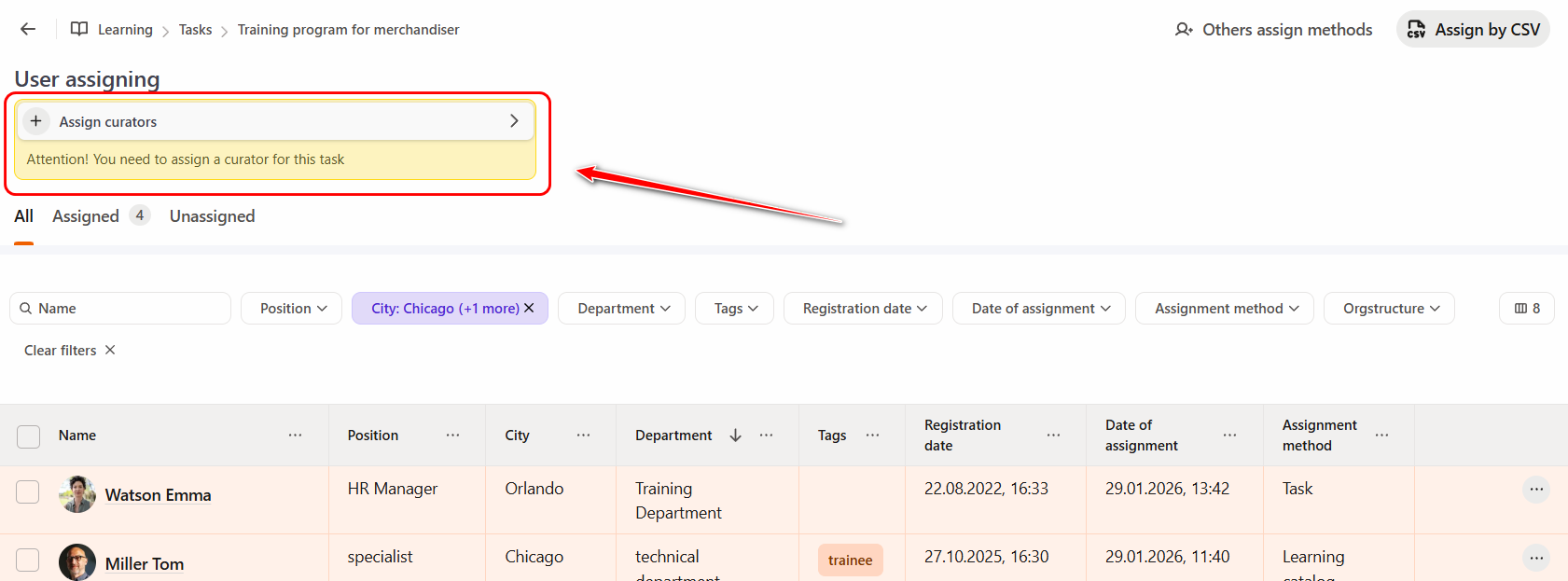The width and height of the screenshot is (1568, 581).
Task: Click the Learning book icon
Action: [x=79, y=29]
